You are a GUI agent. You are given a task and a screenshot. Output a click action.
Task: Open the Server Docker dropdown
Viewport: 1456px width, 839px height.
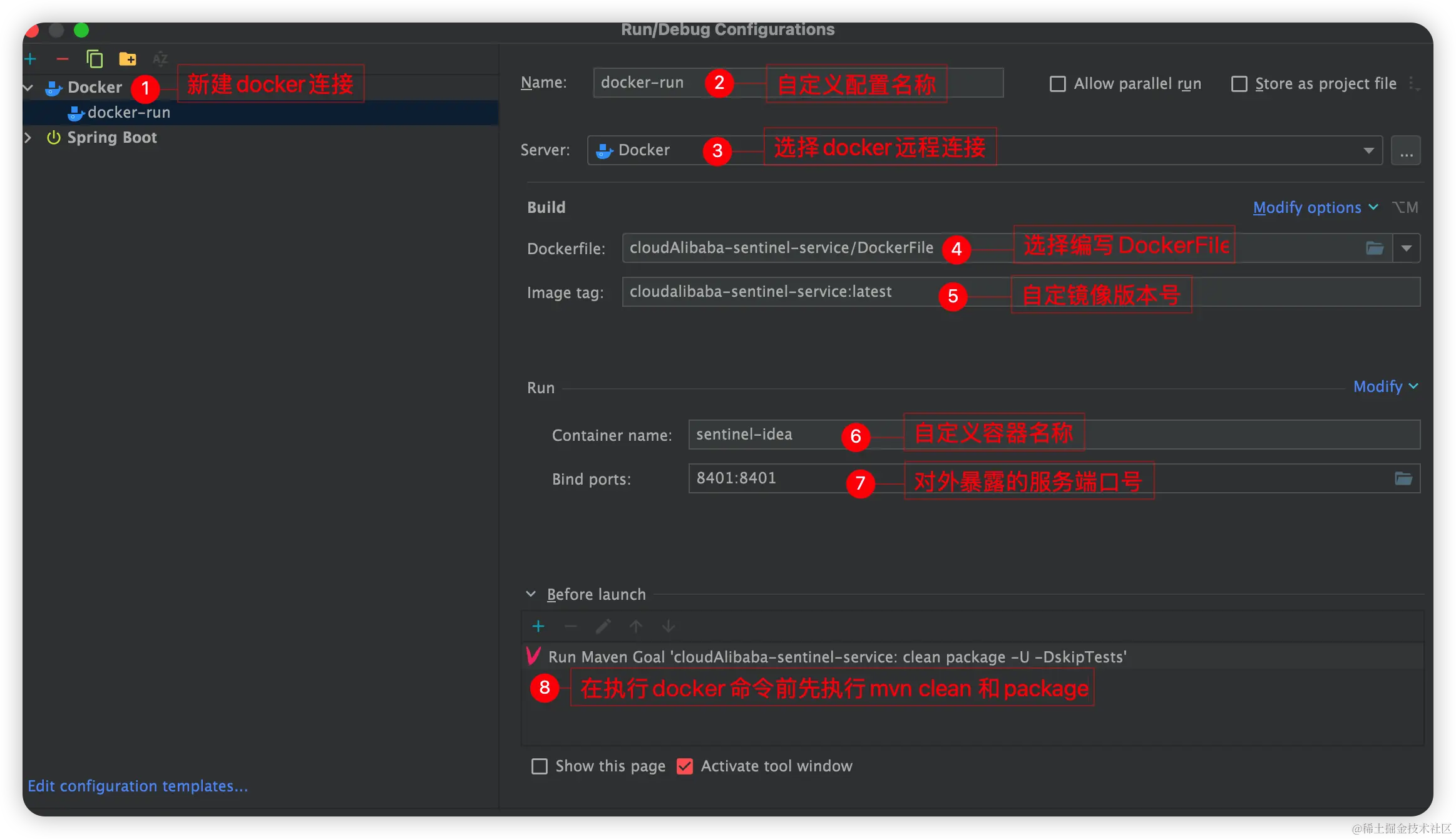(x=1368, y=151)
